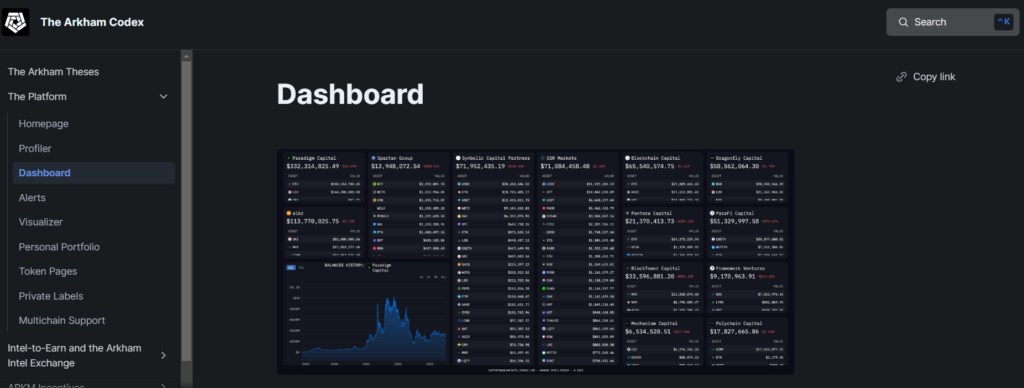Screen dimensions: 1024x388
Task: Select the Dashboard sidebar item
Action: (94, 173)
